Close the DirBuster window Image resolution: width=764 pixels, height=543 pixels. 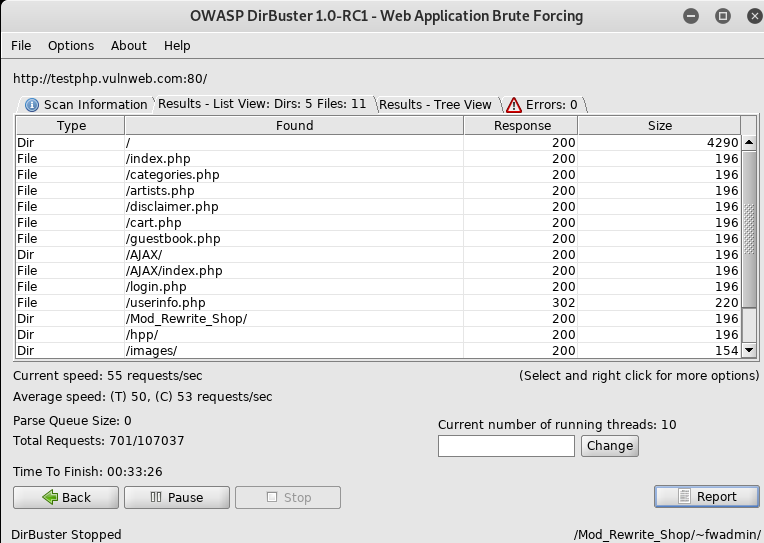pos(755,16)
